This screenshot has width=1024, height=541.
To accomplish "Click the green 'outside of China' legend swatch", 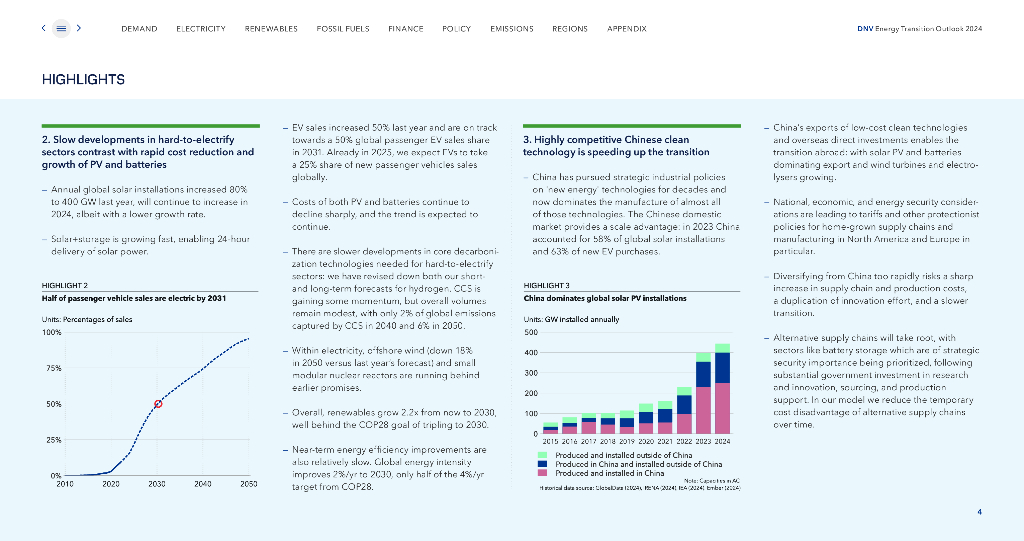I will click(x=542, y=455).
